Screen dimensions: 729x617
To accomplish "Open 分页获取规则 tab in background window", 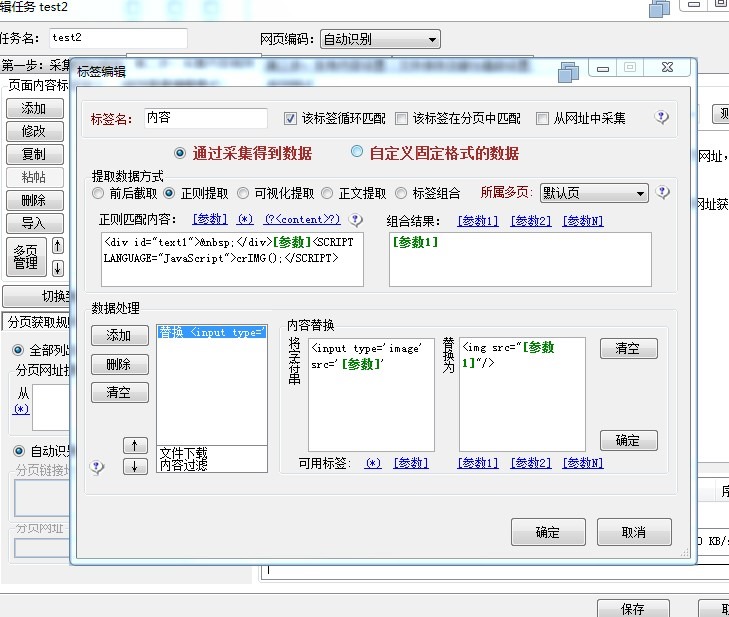I will (37, 322).
